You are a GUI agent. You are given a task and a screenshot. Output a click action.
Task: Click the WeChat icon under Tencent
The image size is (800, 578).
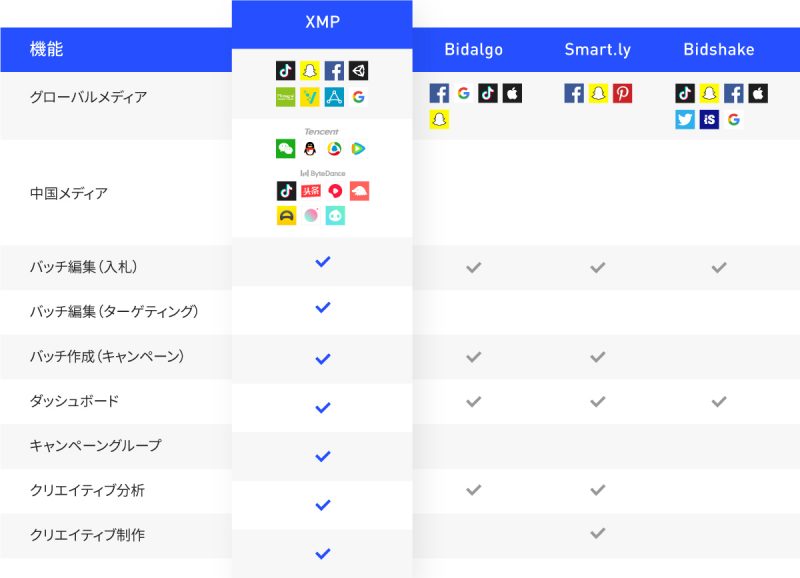point(286,148)
